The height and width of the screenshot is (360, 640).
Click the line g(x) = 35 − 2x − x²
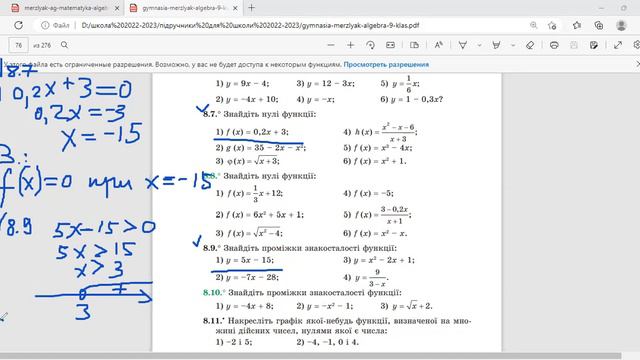pos(260,147)
